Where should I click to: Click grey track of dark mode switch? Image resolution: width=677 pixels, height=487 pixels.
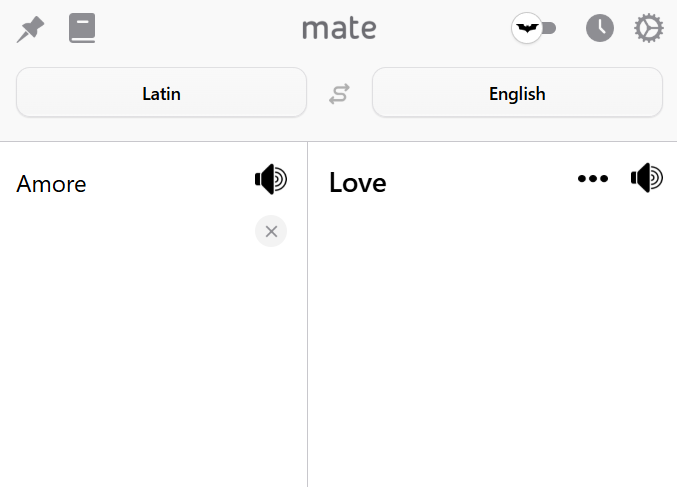coord(550,28)
